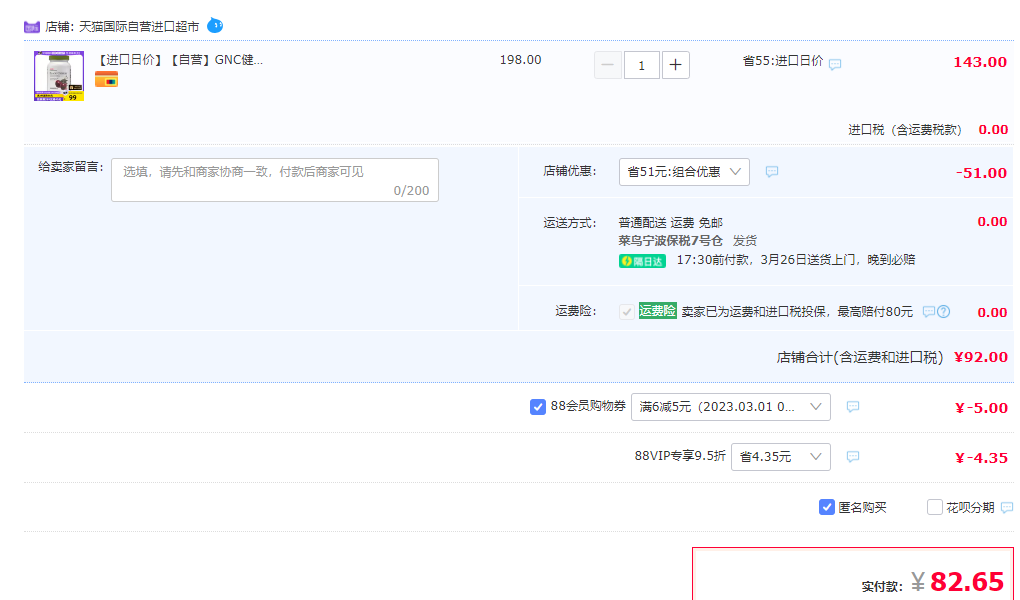Click the shop total ¥92.00

coord(981,357)
